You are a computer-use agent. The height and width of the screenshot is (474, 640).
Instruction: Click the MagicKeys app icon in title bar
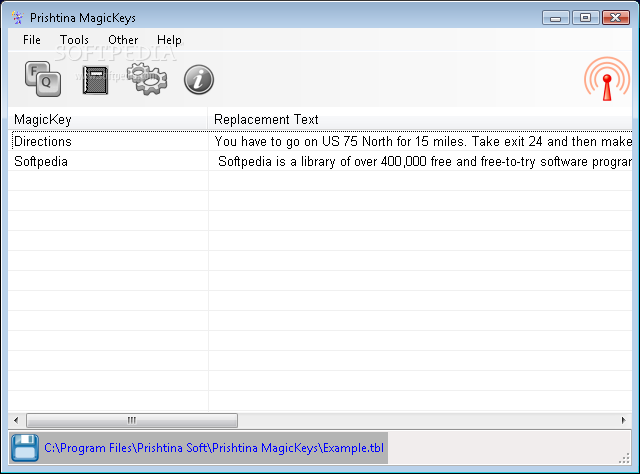click(17, 18)
